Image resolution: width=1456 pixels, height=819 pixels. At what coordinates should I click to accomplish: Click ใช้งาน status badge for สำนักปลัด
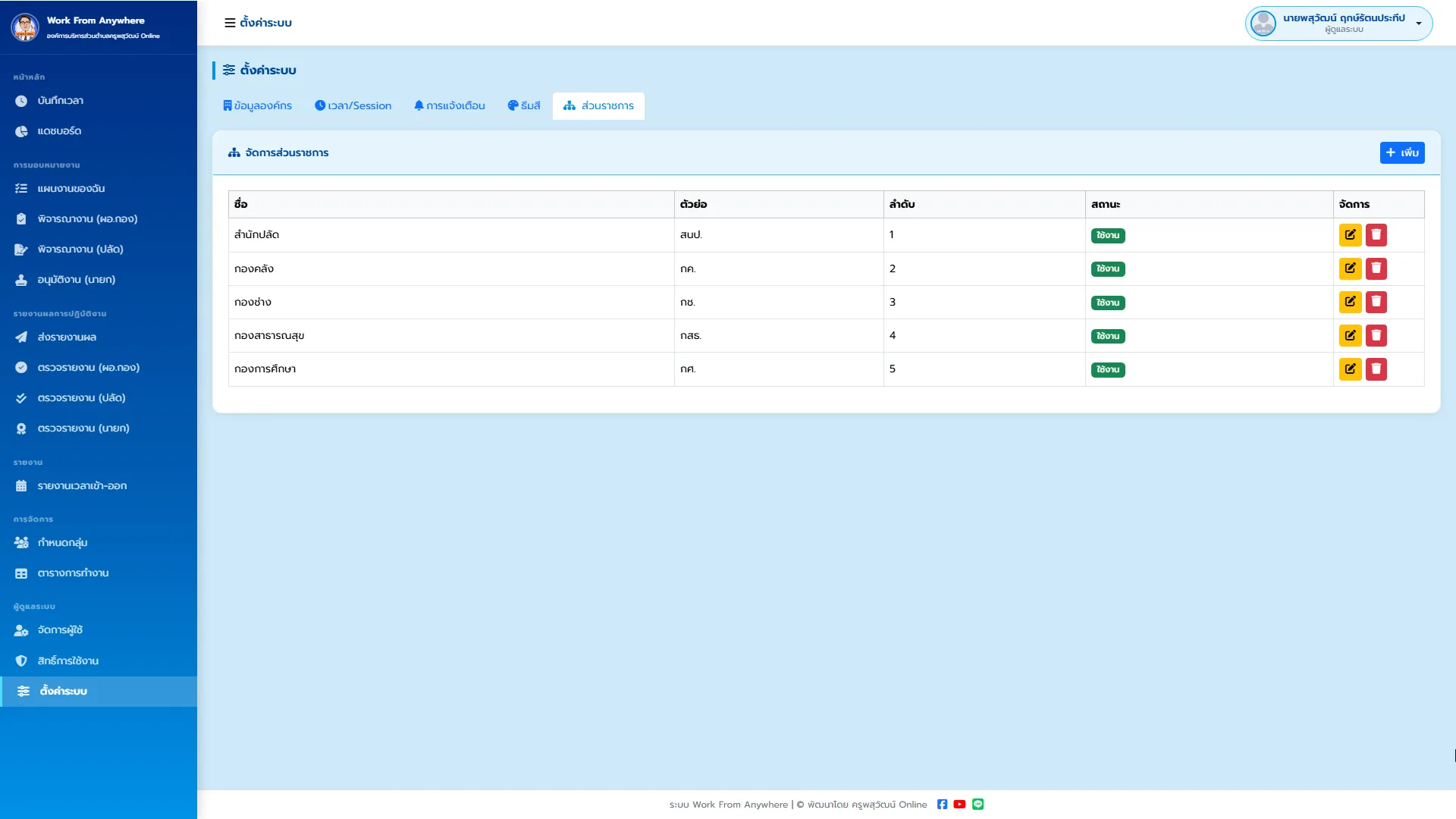1108,235
